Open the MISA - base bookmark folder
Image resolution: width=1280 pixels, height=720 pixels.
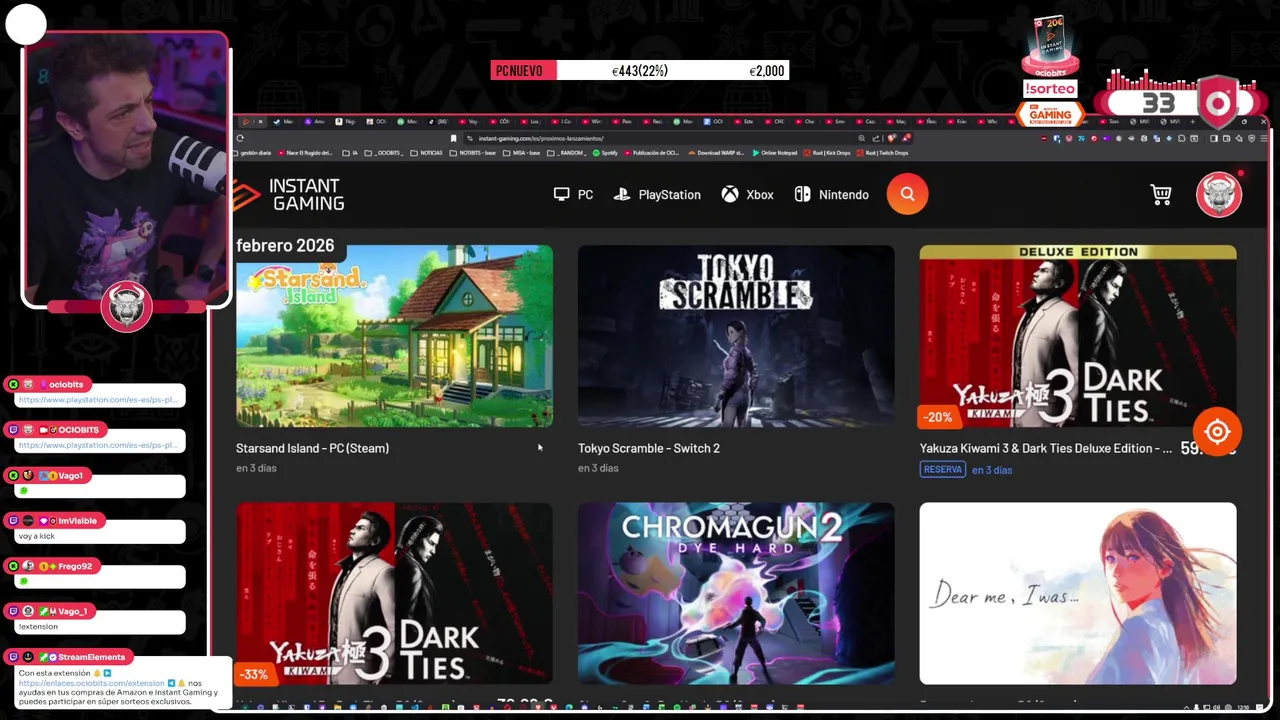(524, 153)
